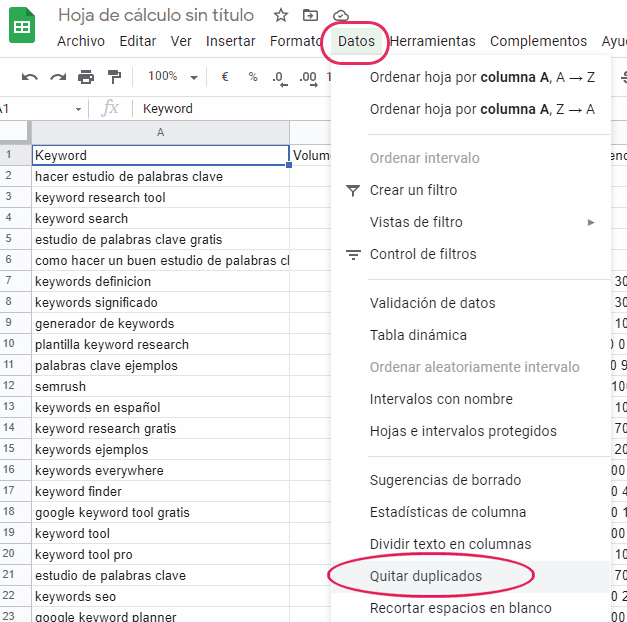This screenshot has height=622, width=627.
Task: Select Crear un filtro
Action: 471,190
